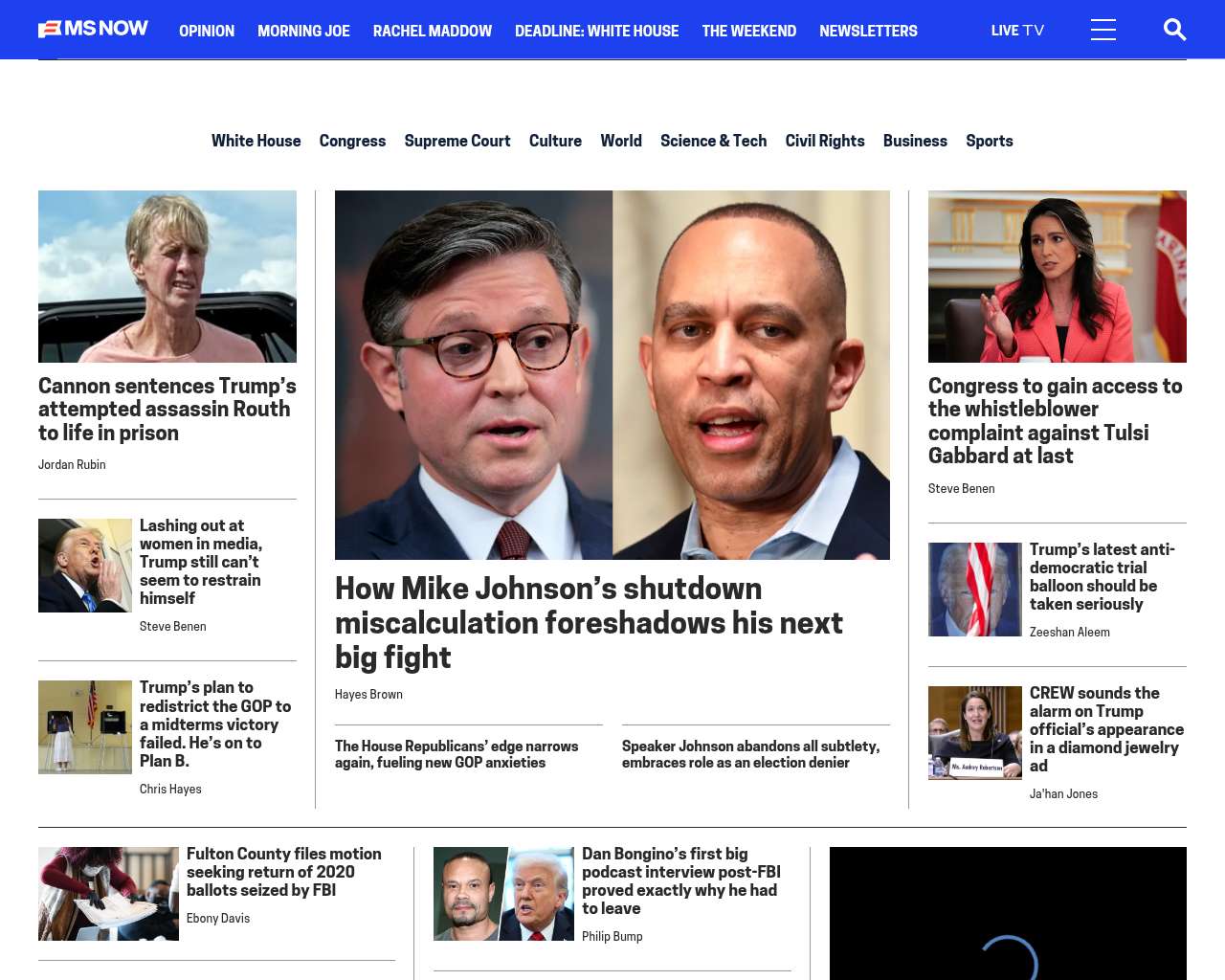This screenshot has width=1225, height=980.
Task: Open Steve Benen byline under Lashing out story
Action: 172,627
